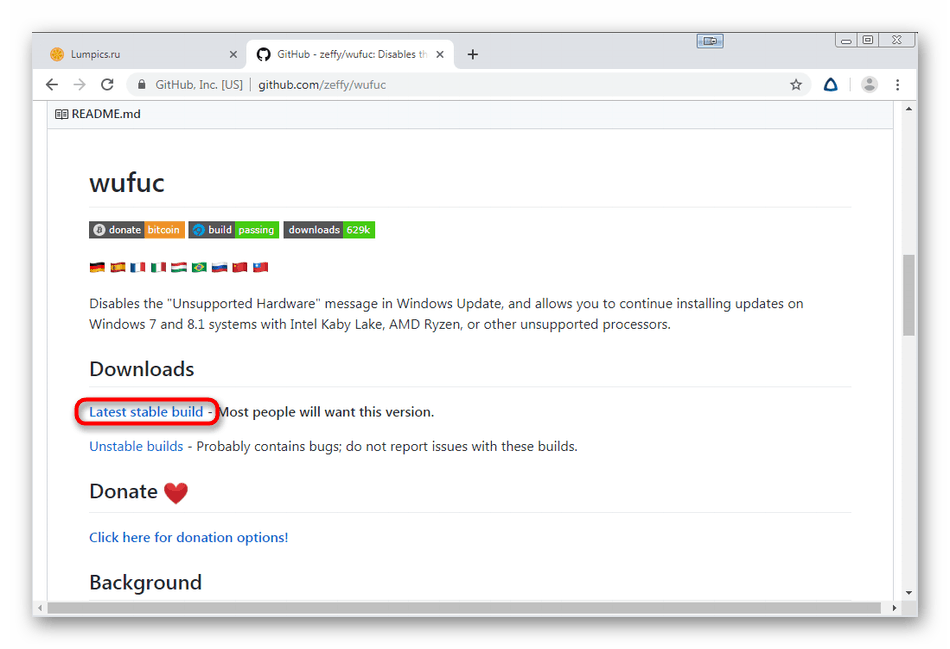
Task: Click the wufuc heading
Action: pyautogui.click(x=127, y=183)
